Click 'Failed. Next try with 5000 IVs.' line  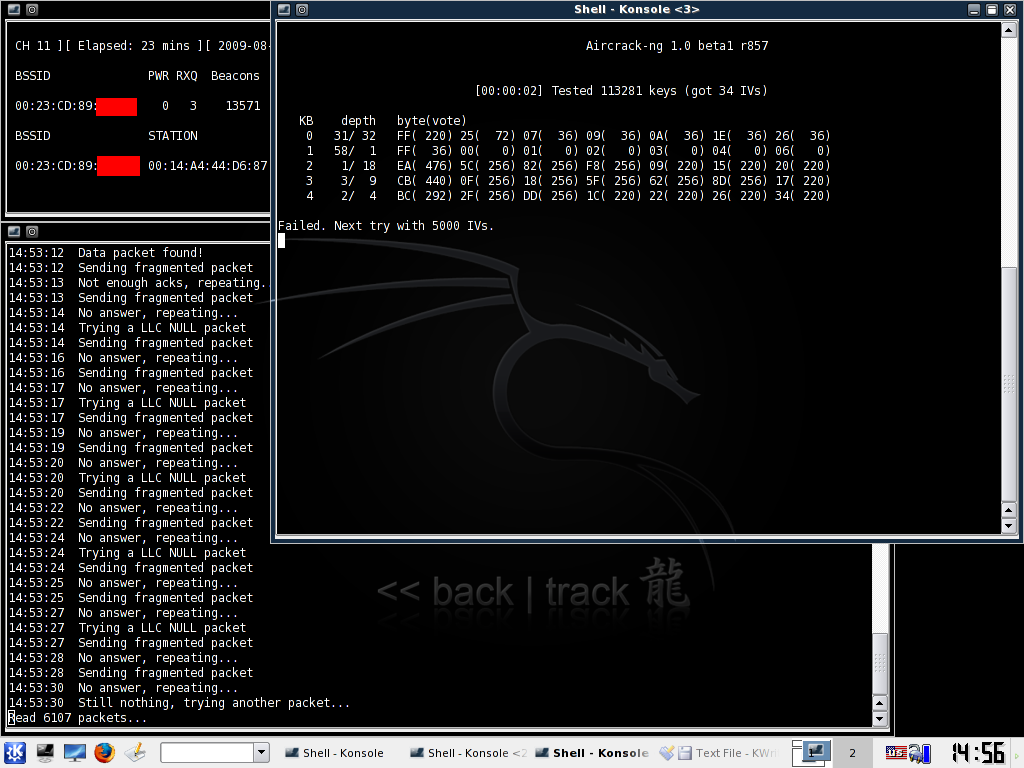[x=386, y=226]
